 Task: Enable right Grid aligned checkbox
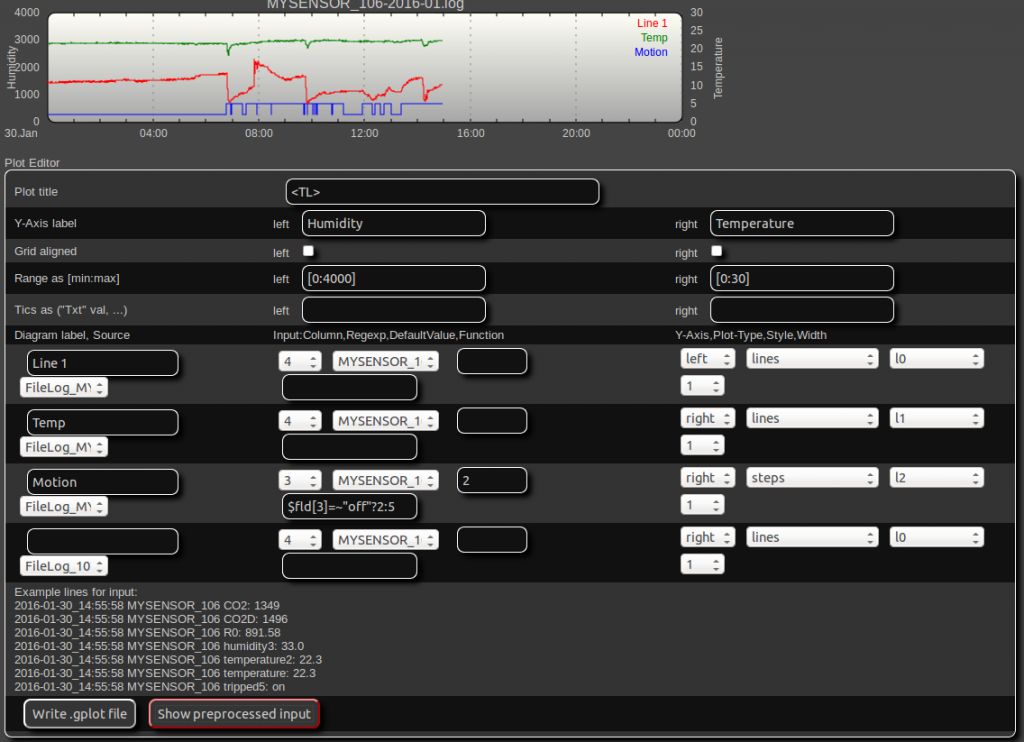(x=717, y=252)
